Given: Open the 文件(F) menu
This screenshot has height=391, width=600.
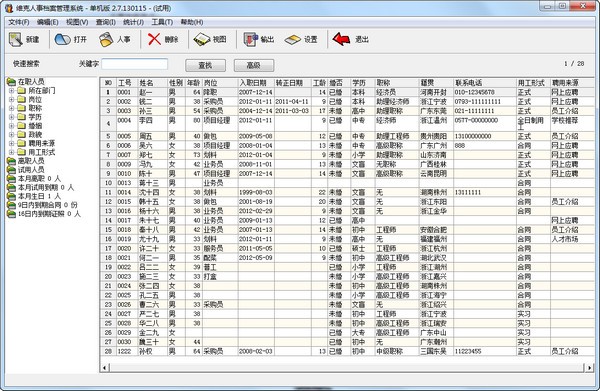Looking at the screenshot, I should 19,22.
